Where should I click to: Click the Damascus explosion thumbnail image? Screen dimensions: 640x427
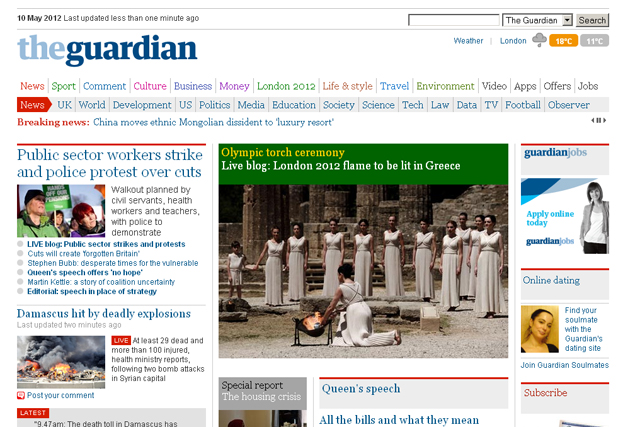(x=61, y=362)
